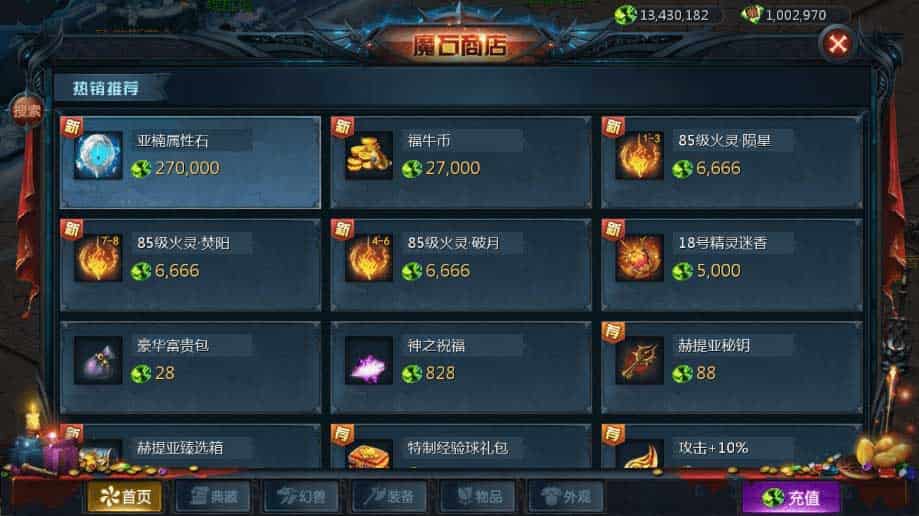
Task: Select the 18号精灵迷香 item icon
Action: pos(639,258)
